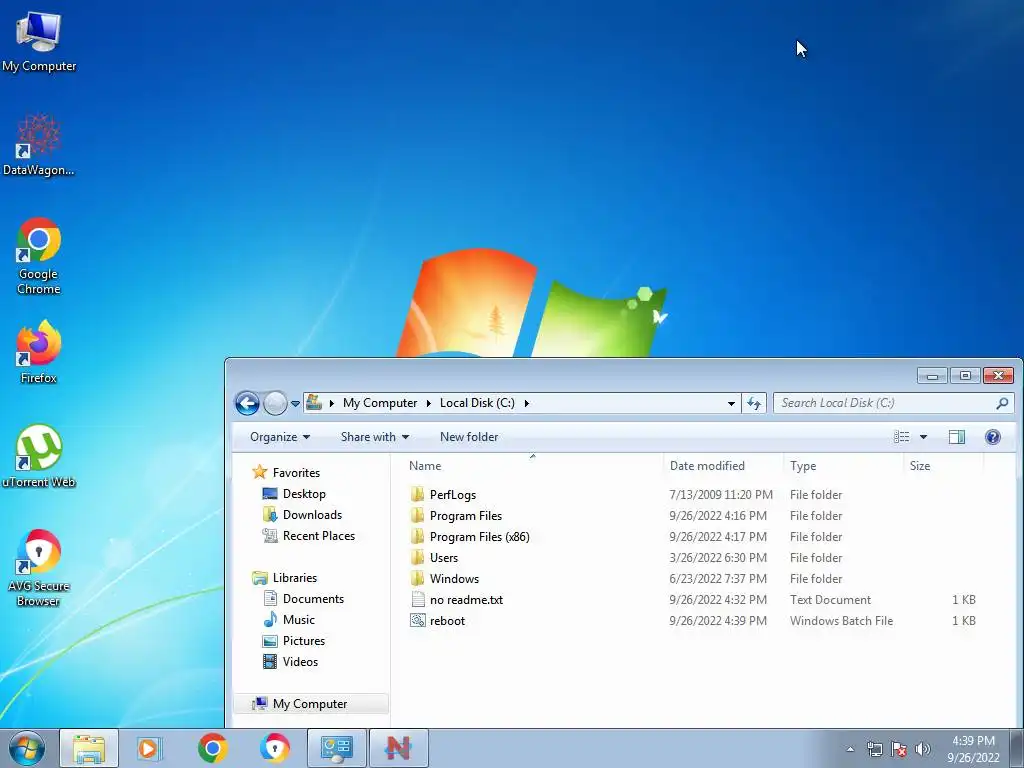Launch Firefox from the desktop
1024x768 pixels.
tap(39, 351)
